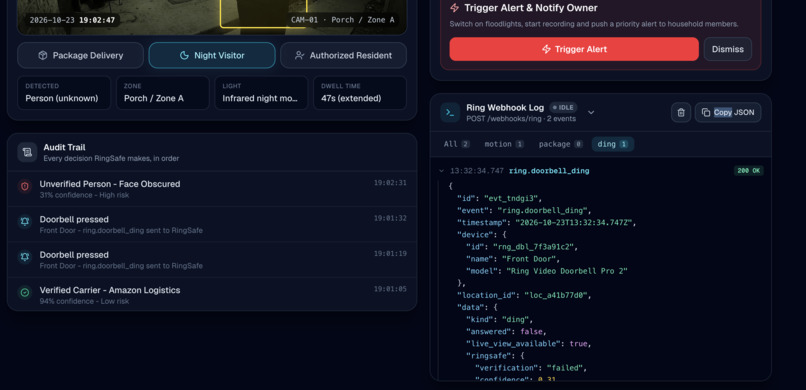Collapse the ring.doorbell_ding log entry

tap(441, 171)
